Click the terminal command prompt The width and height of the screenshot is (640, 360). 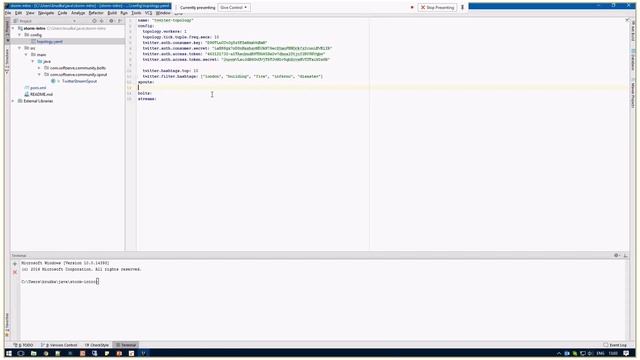coord(60,282)
